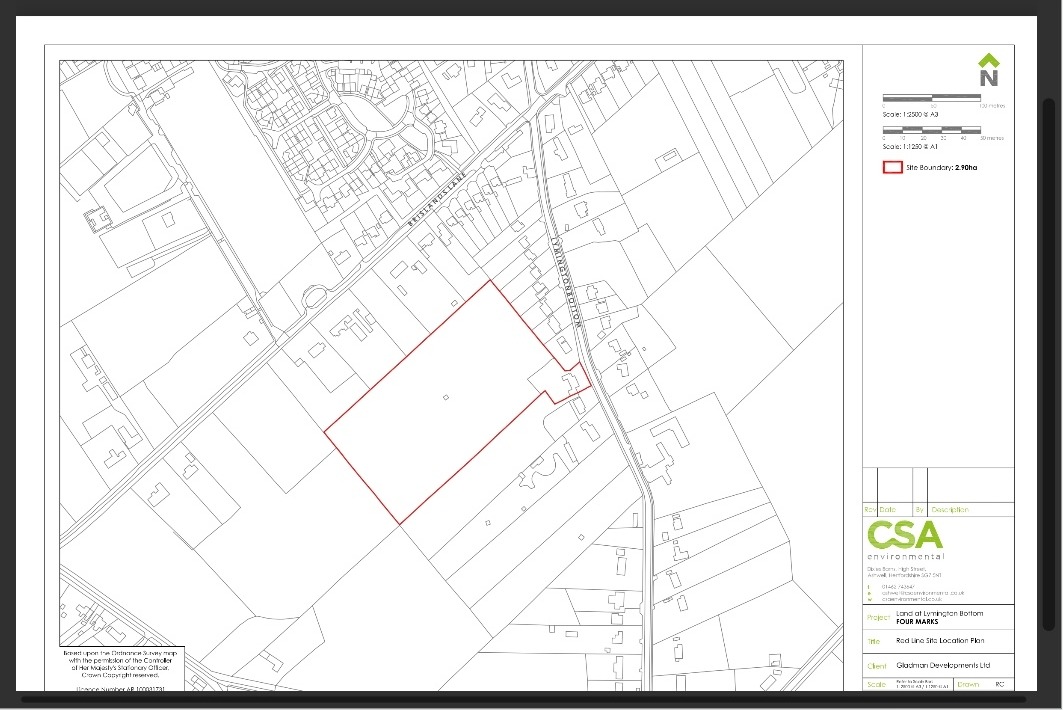Click the Client Gladman Developments Ltd entry
Viewport: 1063px width, 710px height.
tap(942, 665)
